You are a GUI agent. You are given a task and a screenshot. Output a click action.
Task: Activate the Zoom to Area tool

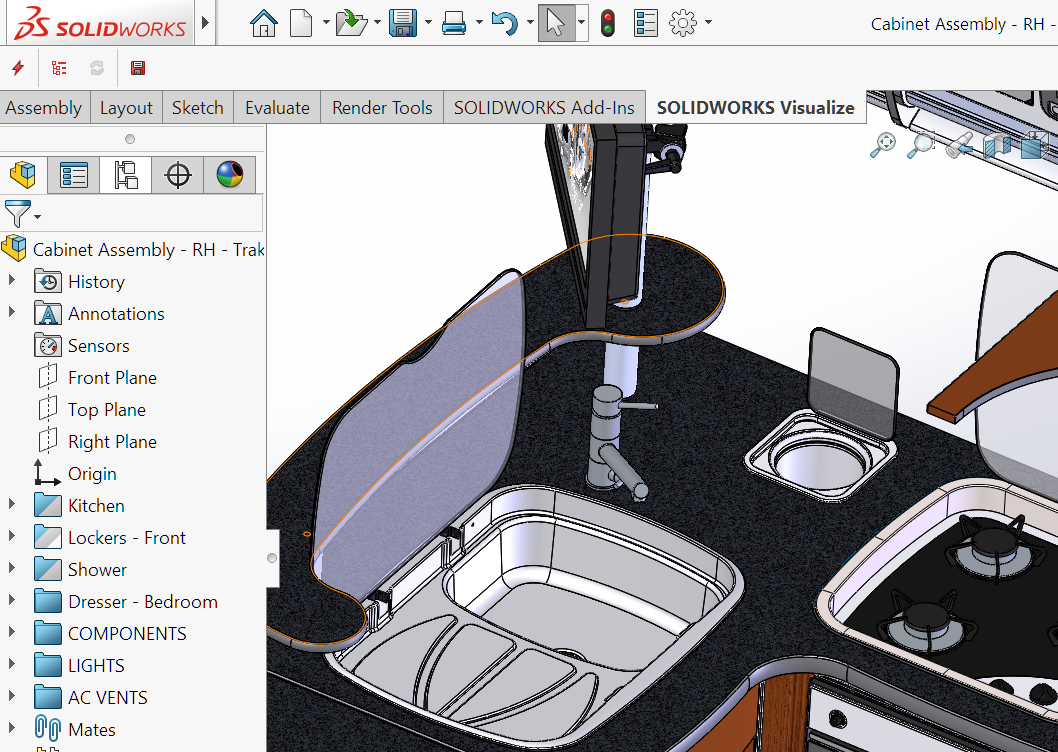[920, 145]
